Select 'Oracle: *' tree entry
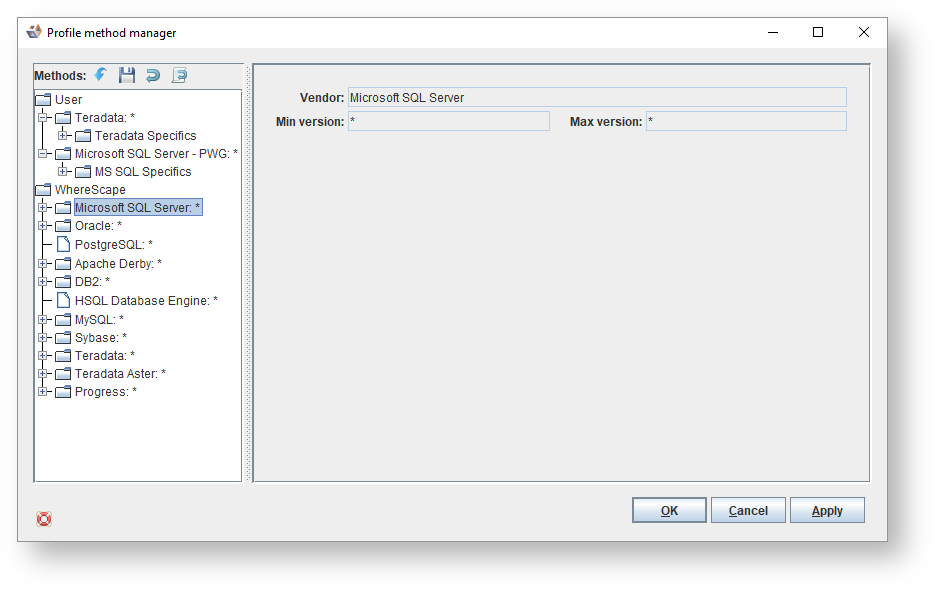 pos(98,226)
